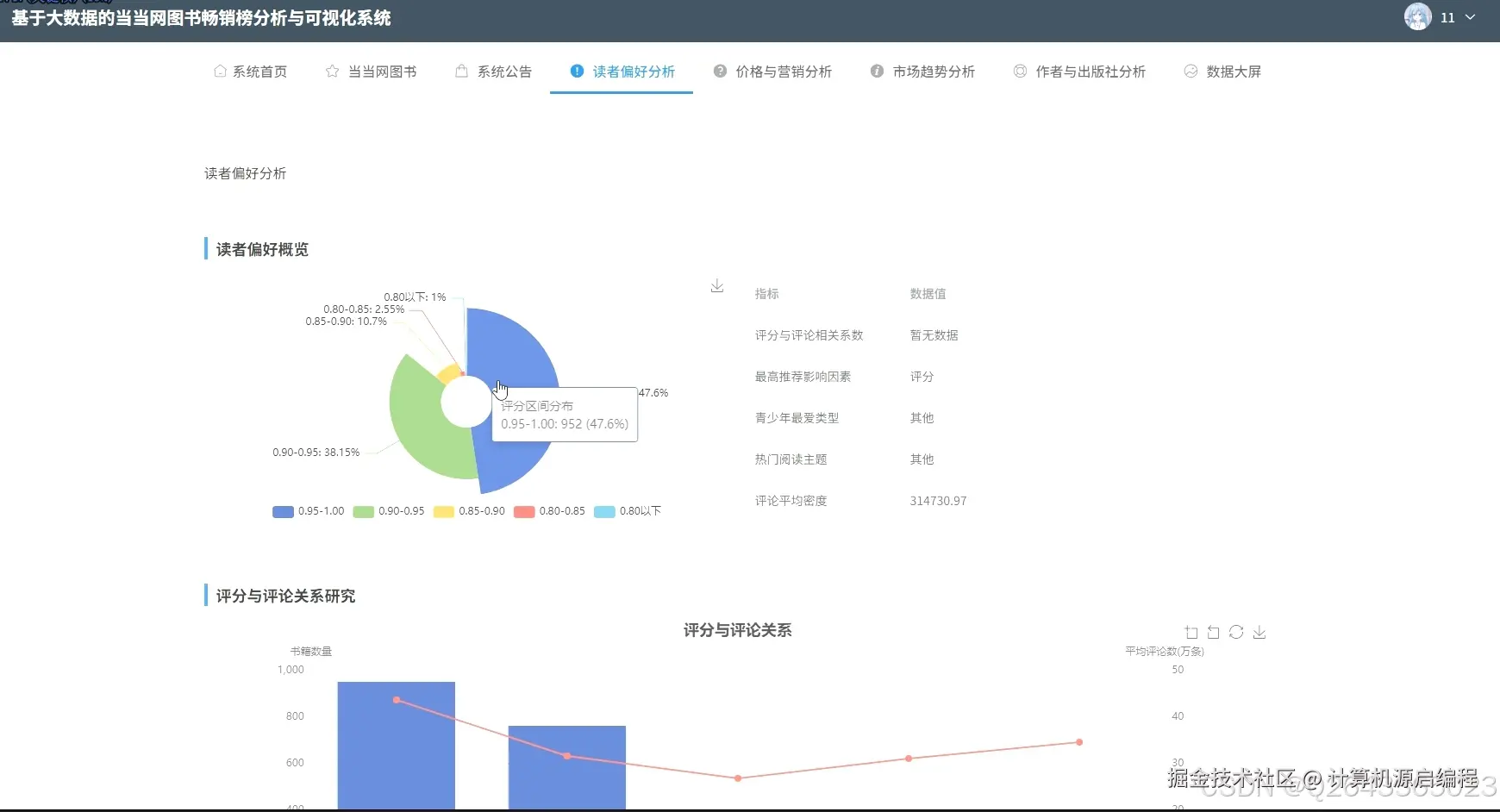Go to the 价格与营销分析 tab

pos(773,72)
